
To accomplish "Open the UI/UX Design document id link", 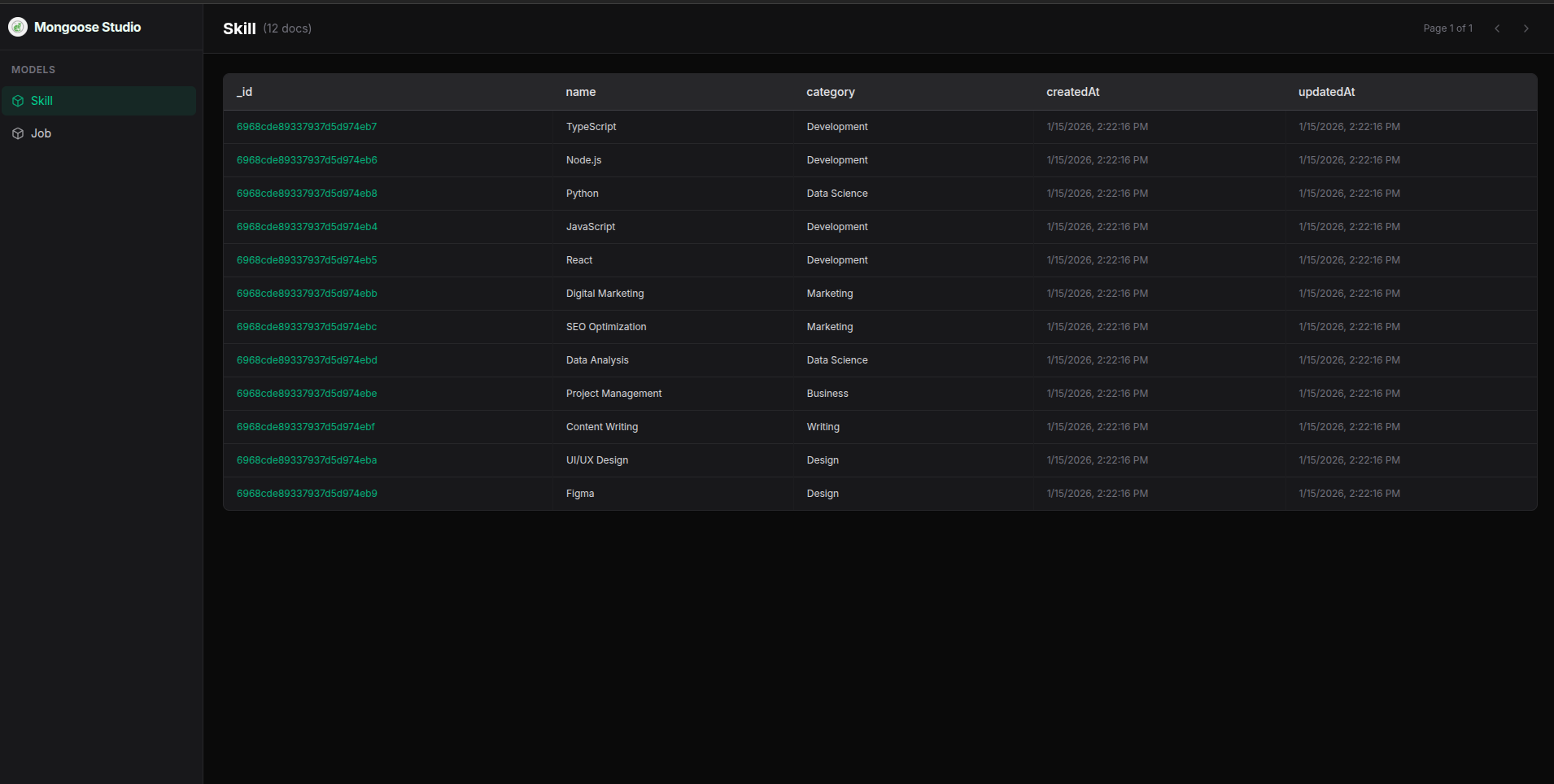I will [307, 460].
